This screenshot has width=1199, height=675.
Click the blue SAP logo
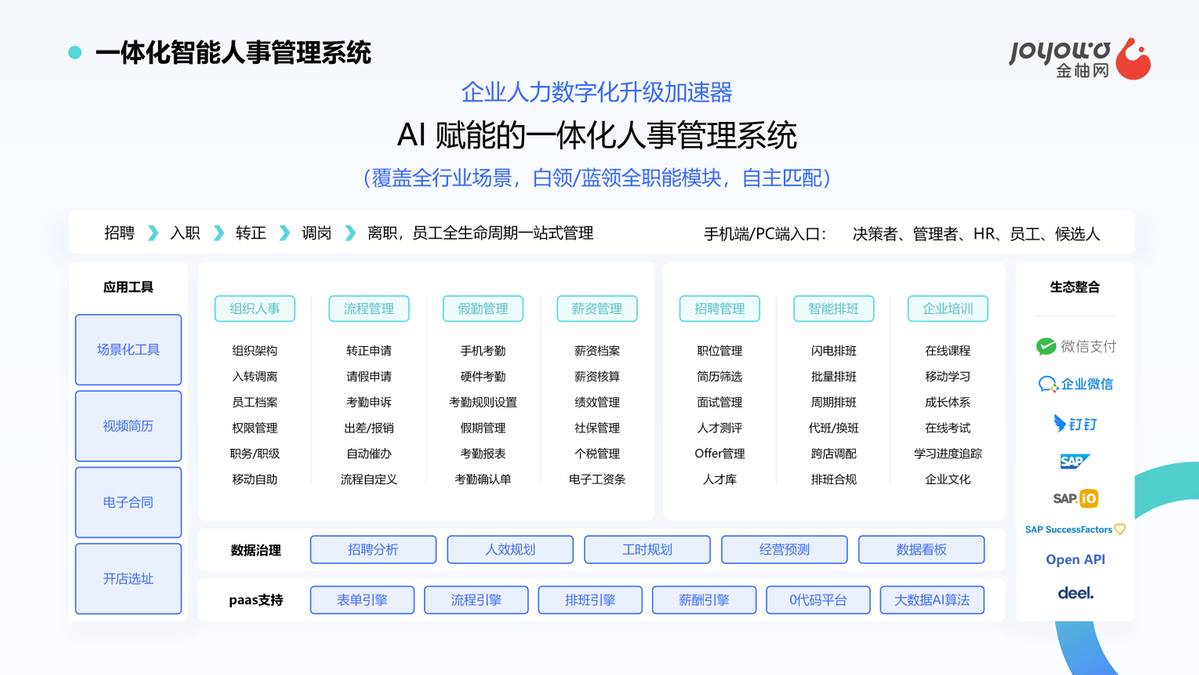pyautogui.click(x=1074, y=461)
